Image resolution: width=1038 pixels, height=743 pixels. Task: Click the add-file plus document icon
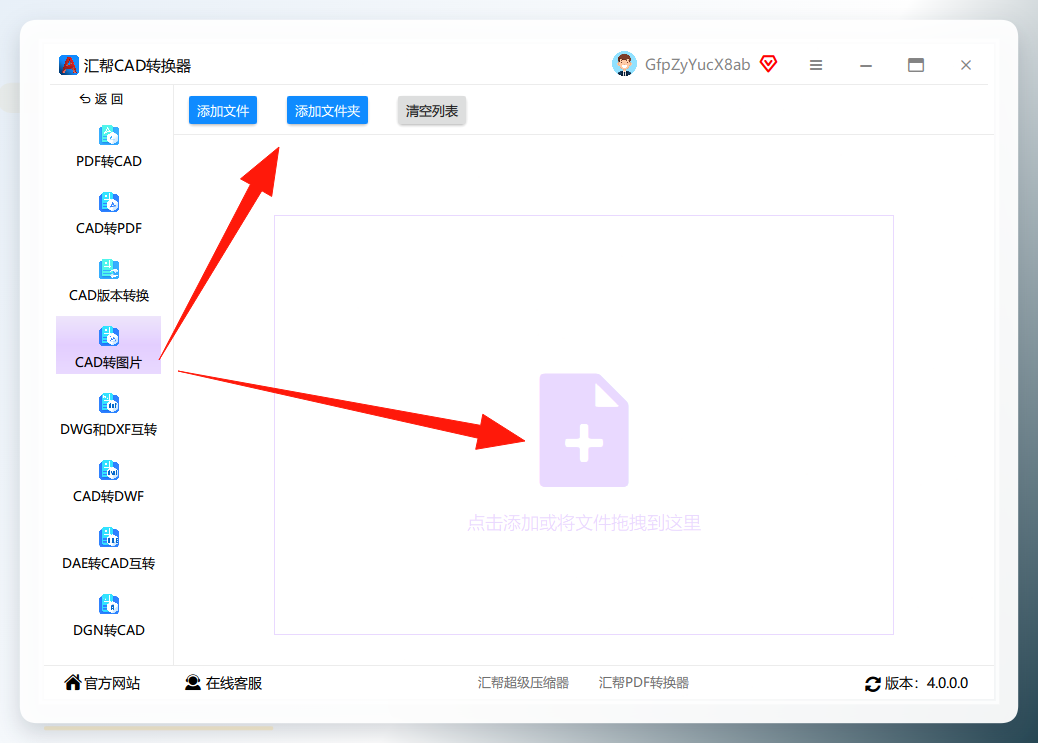pos(584,430)
